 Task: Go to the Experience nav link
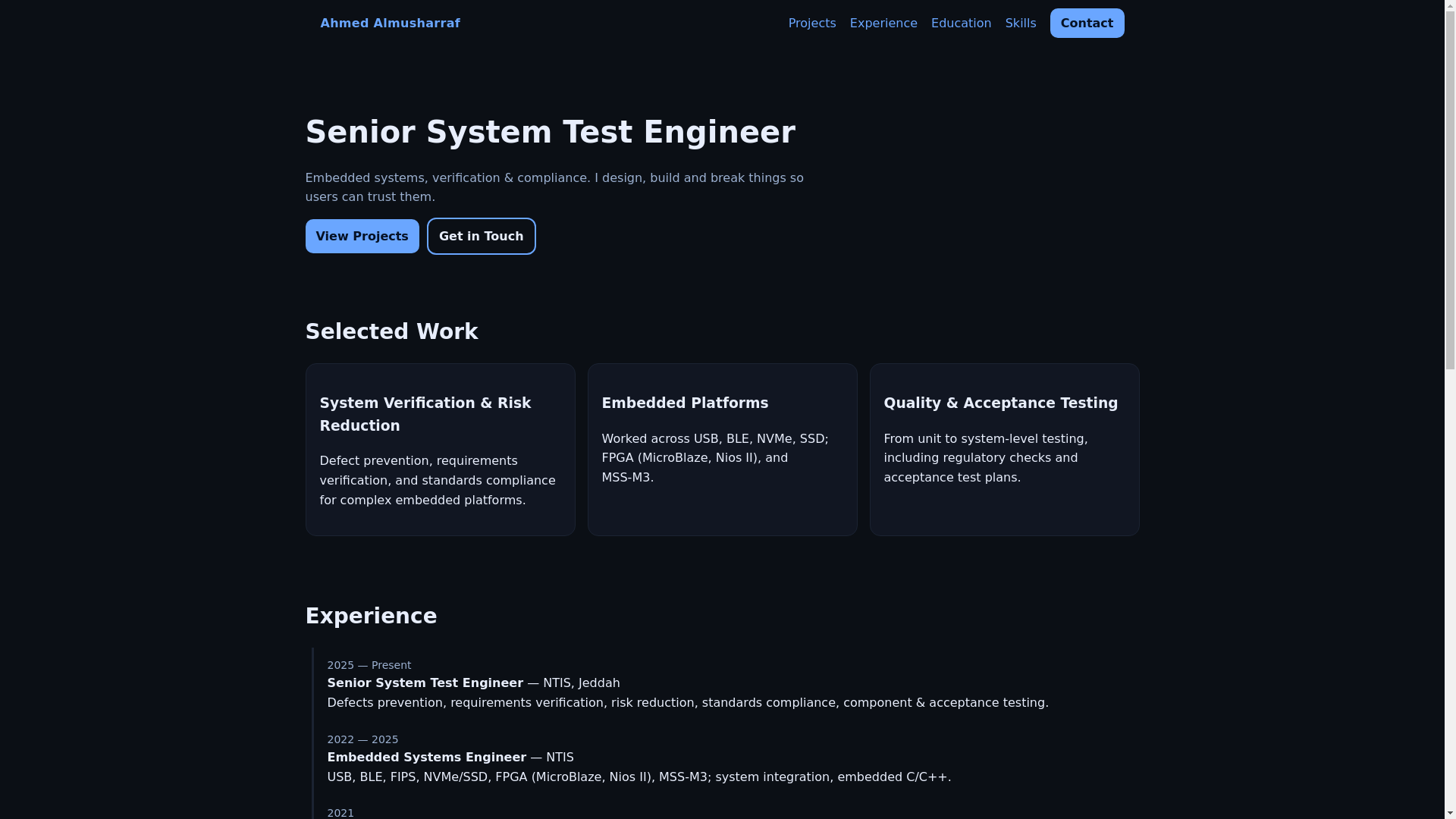pos(883,24)
